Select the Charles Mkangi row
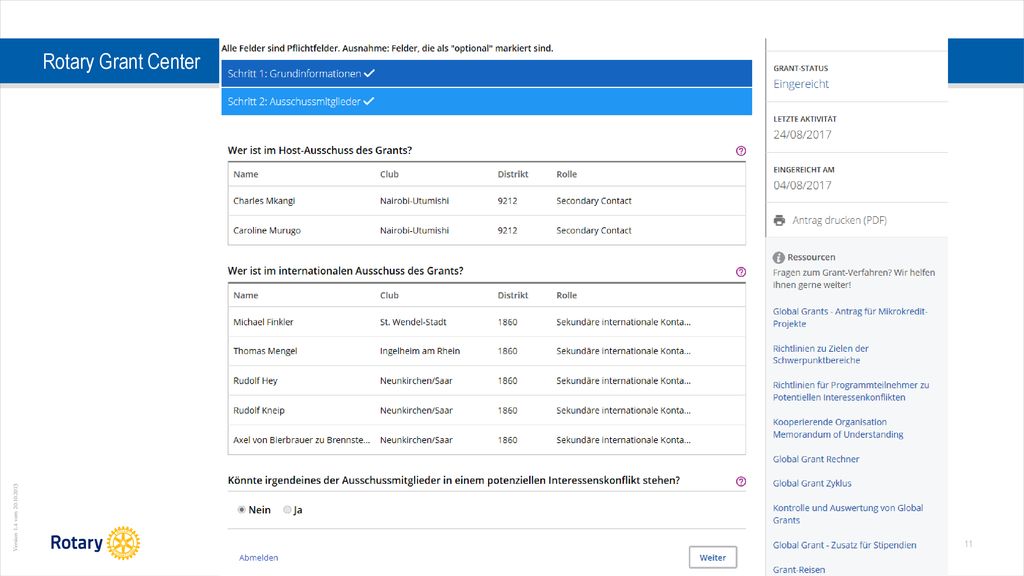The image size is (1024, 576). [x=487, y=201]
